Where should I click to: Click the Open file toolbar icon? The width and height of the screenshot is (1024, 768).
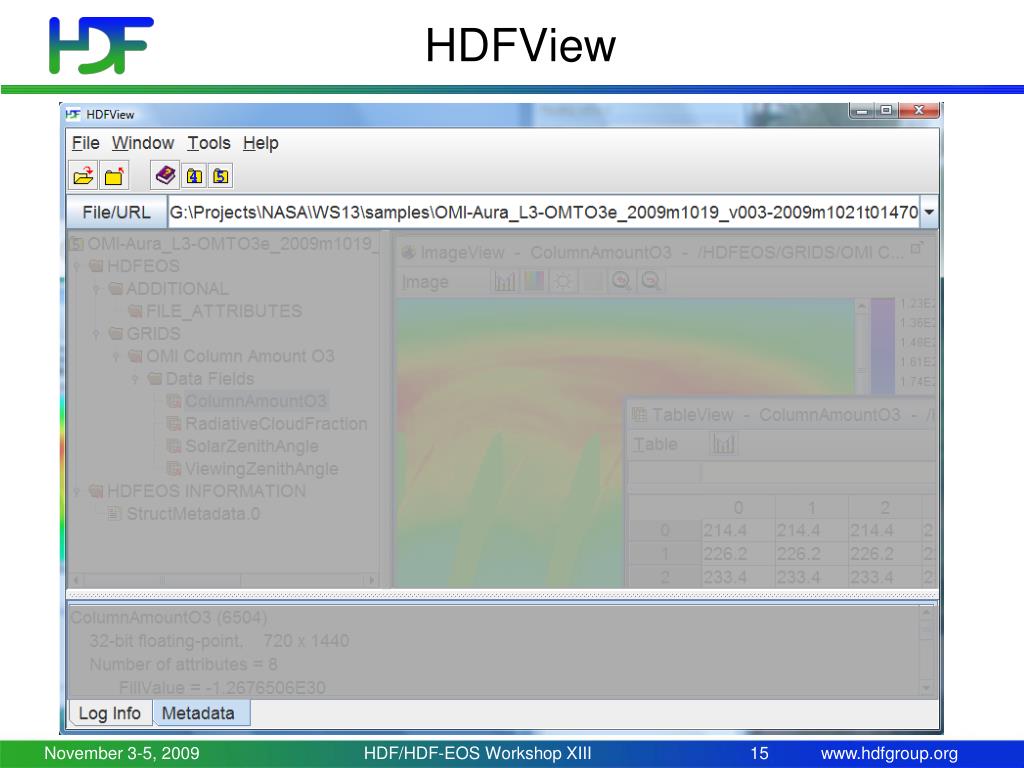[x=84, y=176]
